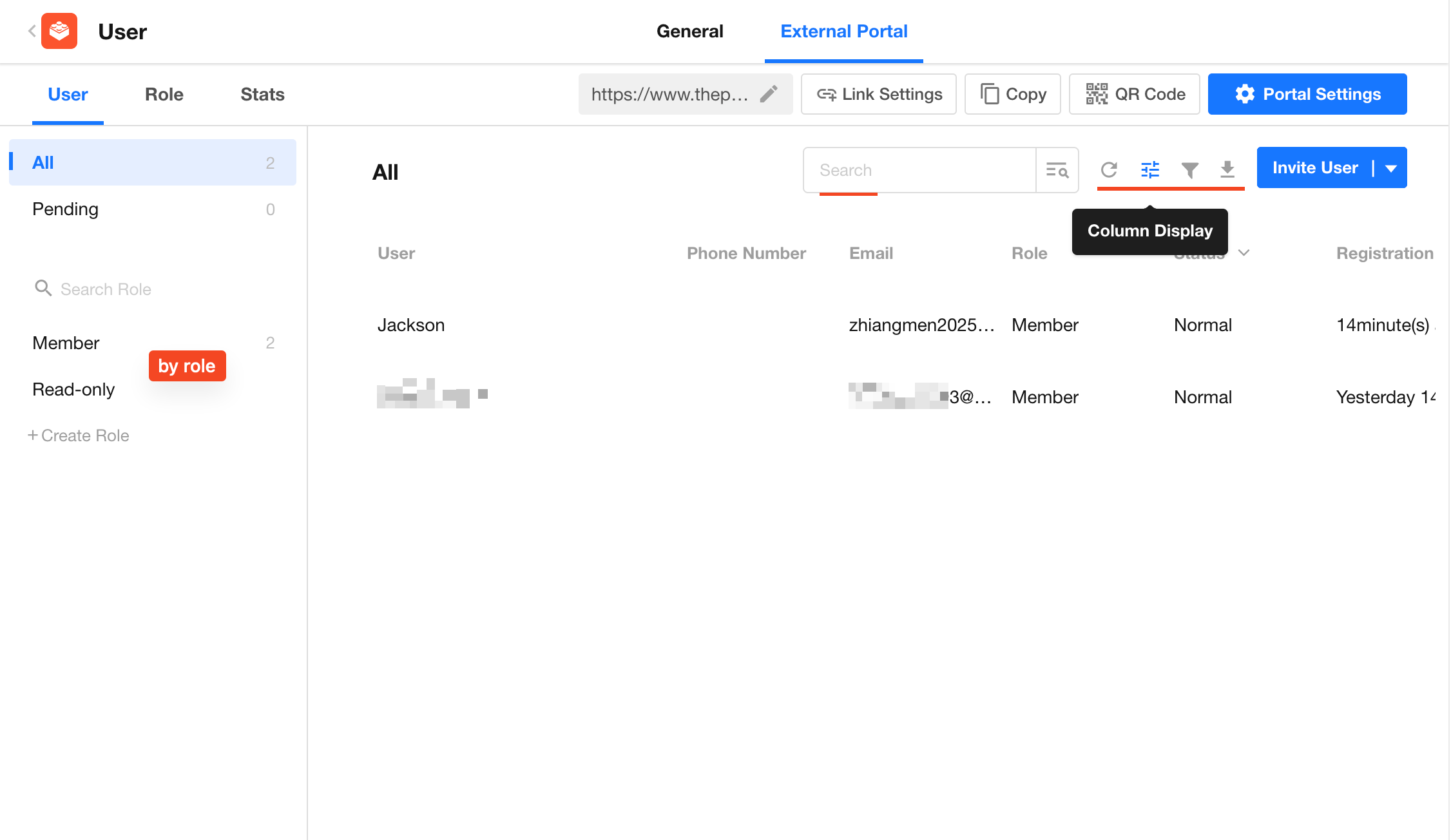Click the back arrow next to app logo
1451x840 pixels.
tap(32, 31)
